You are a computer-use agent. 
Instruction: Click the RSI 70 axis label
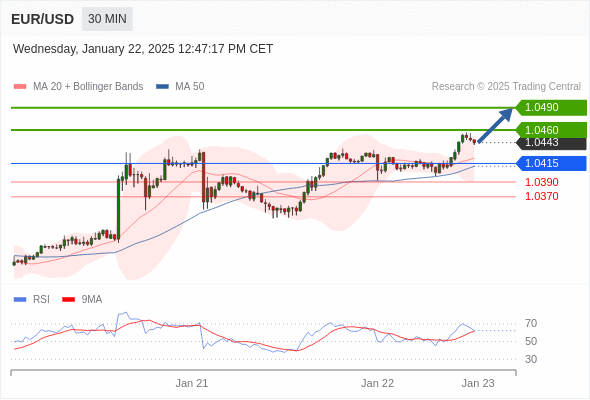click(x=531, y=323)
